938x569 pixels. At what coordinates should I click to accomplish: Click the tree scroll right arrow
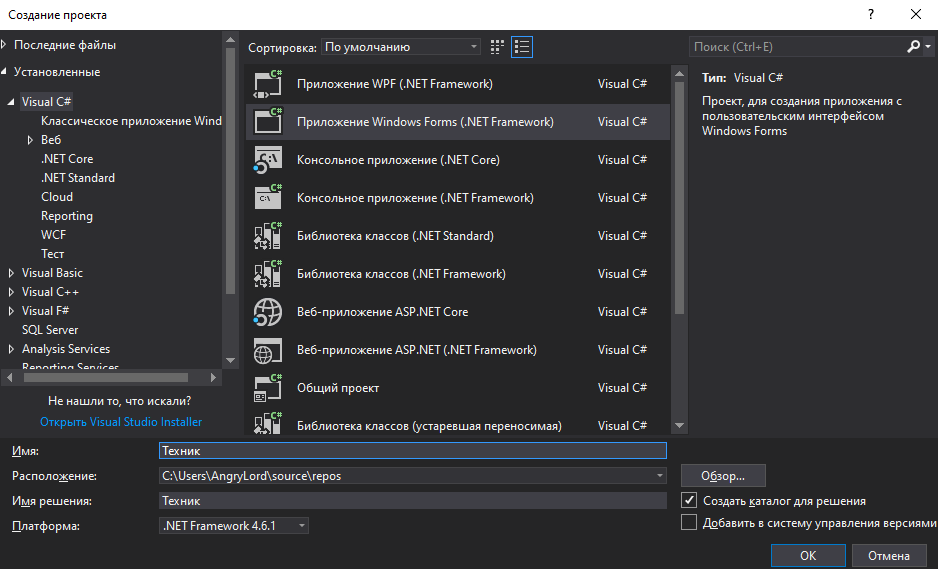click(x=213, y=378)
